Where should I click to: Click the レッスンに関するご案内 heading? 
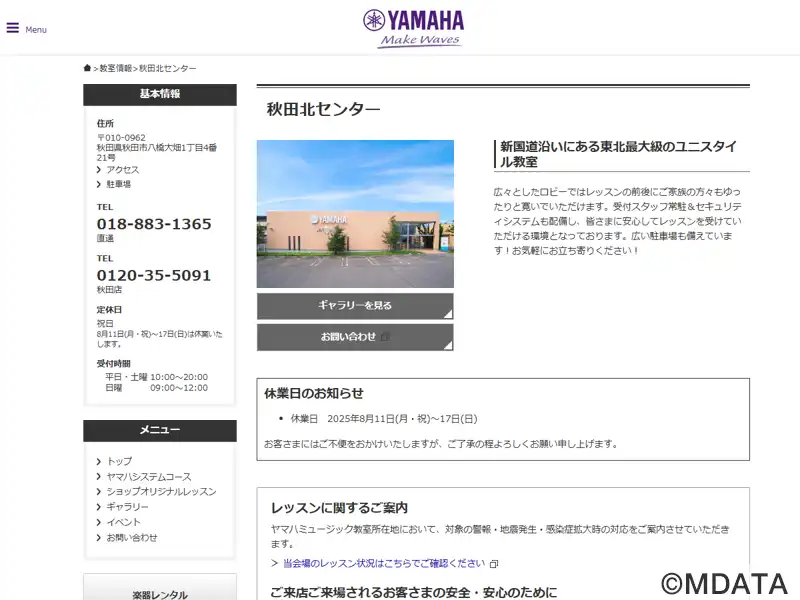[339, 508]
